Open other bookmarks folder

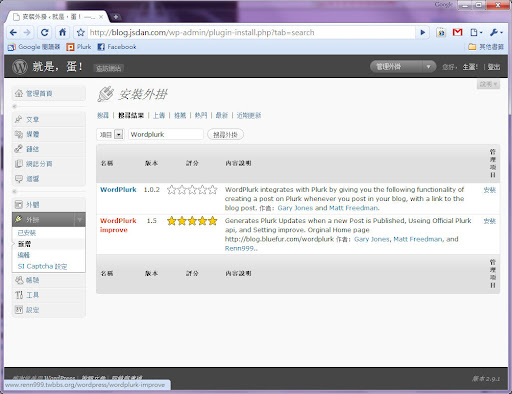tap(486, 47)
